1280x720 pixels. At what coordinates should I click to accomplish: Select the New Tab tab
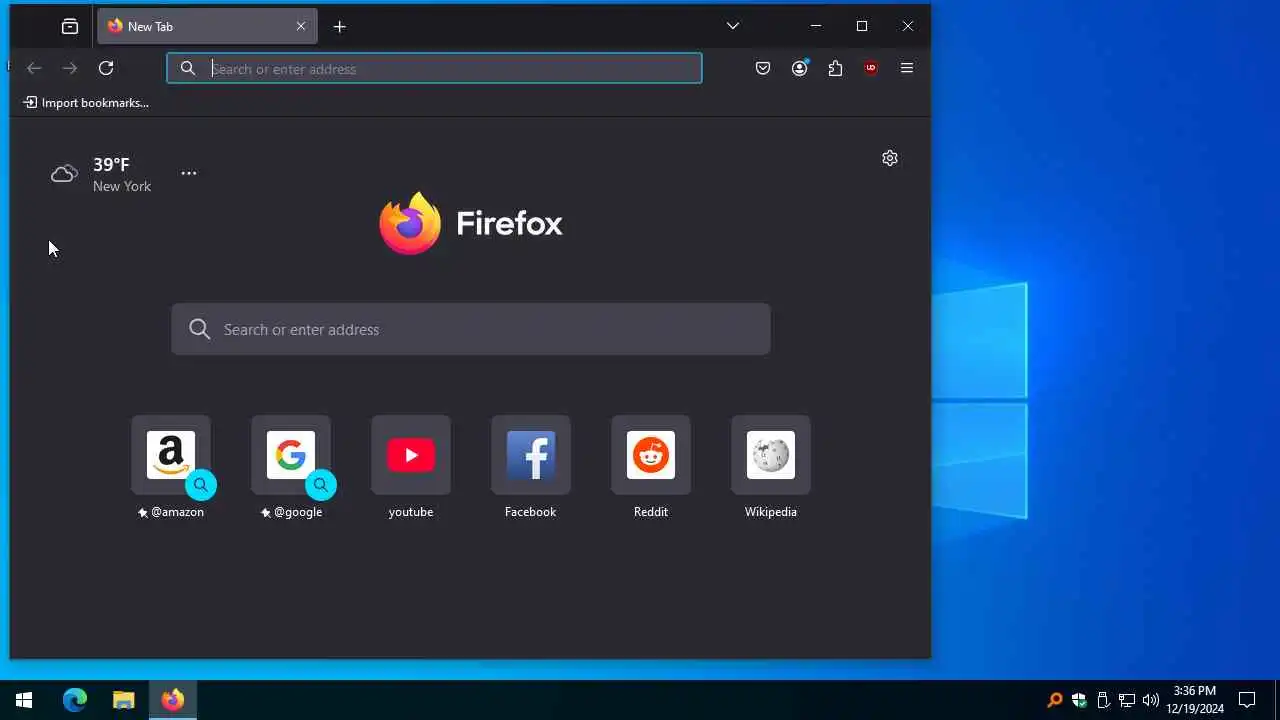[x=207, y=27]
